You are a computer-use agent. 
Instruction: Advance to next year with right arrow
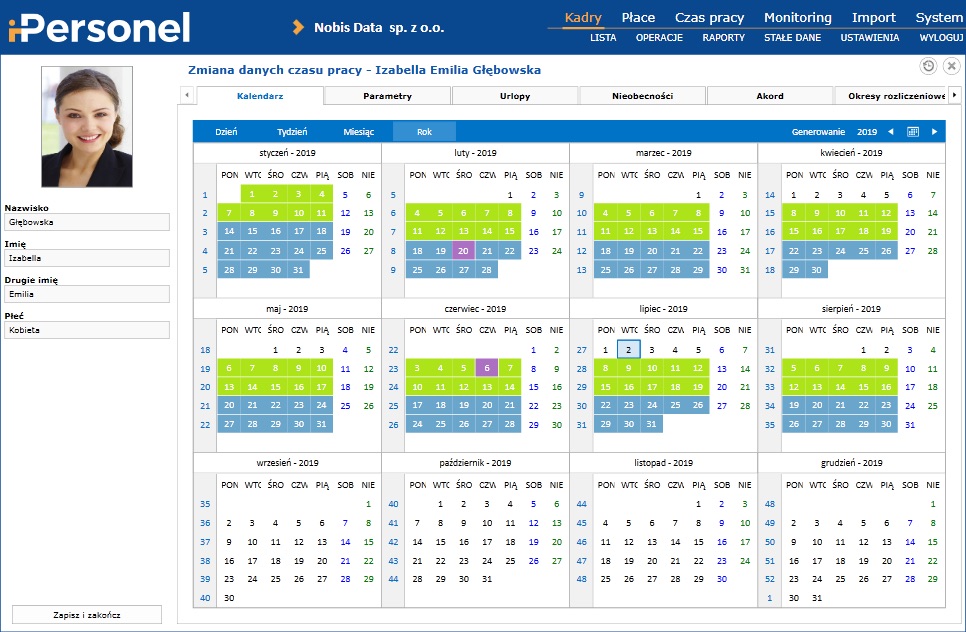point(935,132)
